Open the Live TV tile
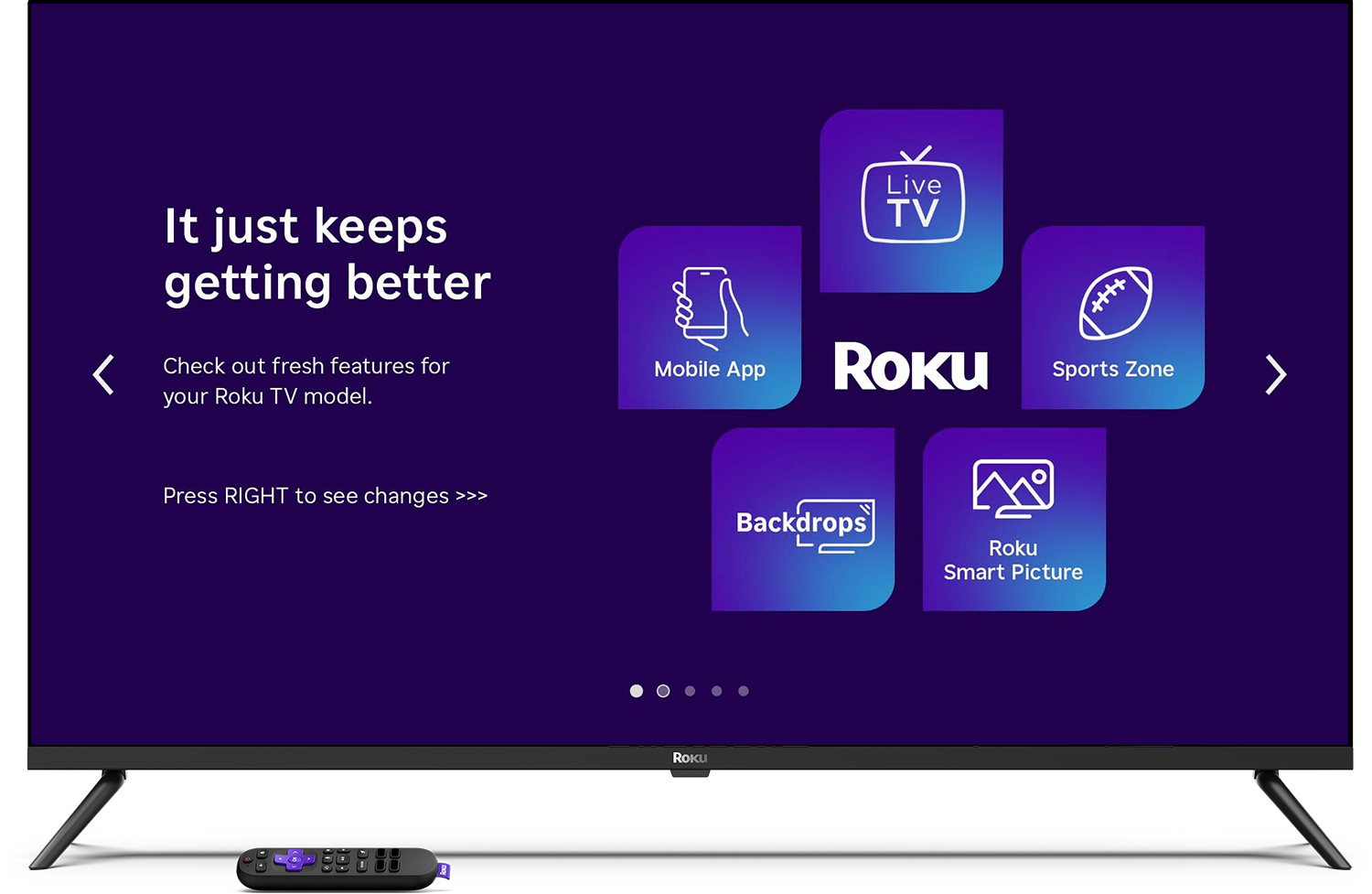The height and width of the screenshot is (894, 1372). [911, 200]
